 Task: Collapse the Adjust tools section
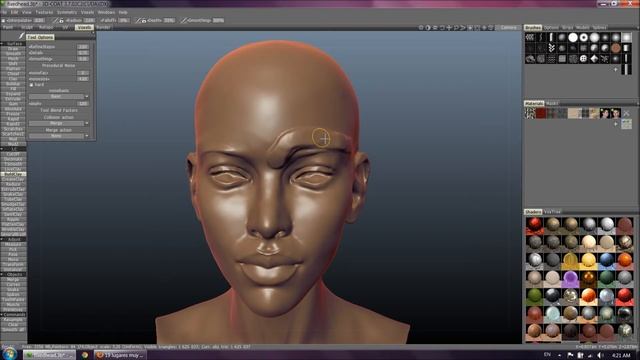click(x=13, y=239)
